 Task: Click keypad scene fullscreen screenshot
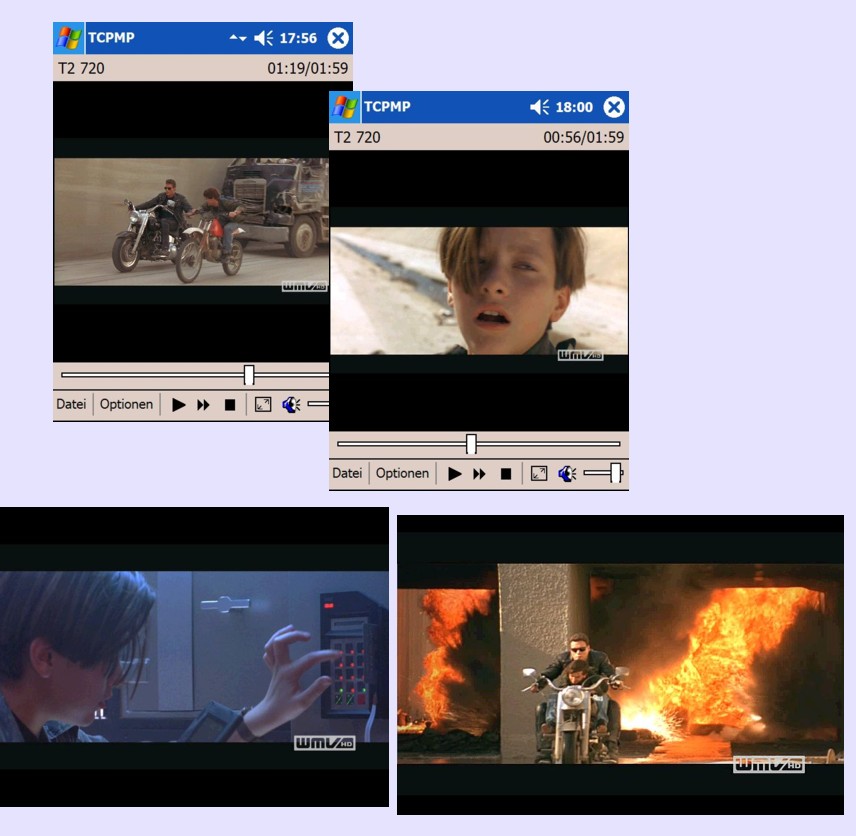tap(194, 657)
